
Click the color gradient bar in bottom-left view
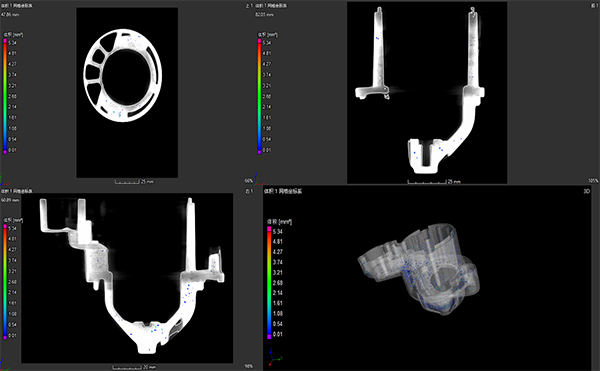click(5, 282)
